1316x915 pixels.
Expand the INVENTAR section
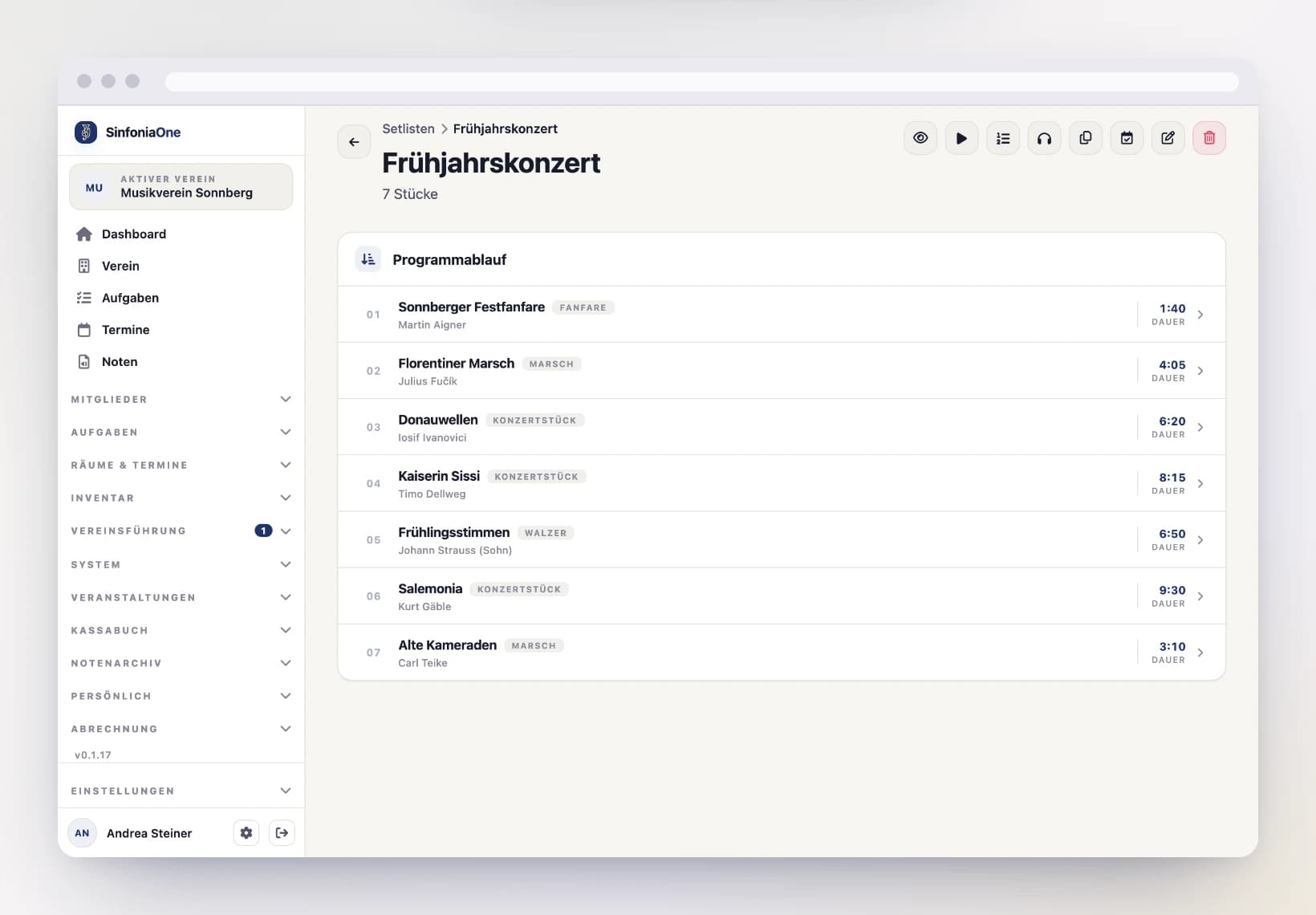(181, 498)
